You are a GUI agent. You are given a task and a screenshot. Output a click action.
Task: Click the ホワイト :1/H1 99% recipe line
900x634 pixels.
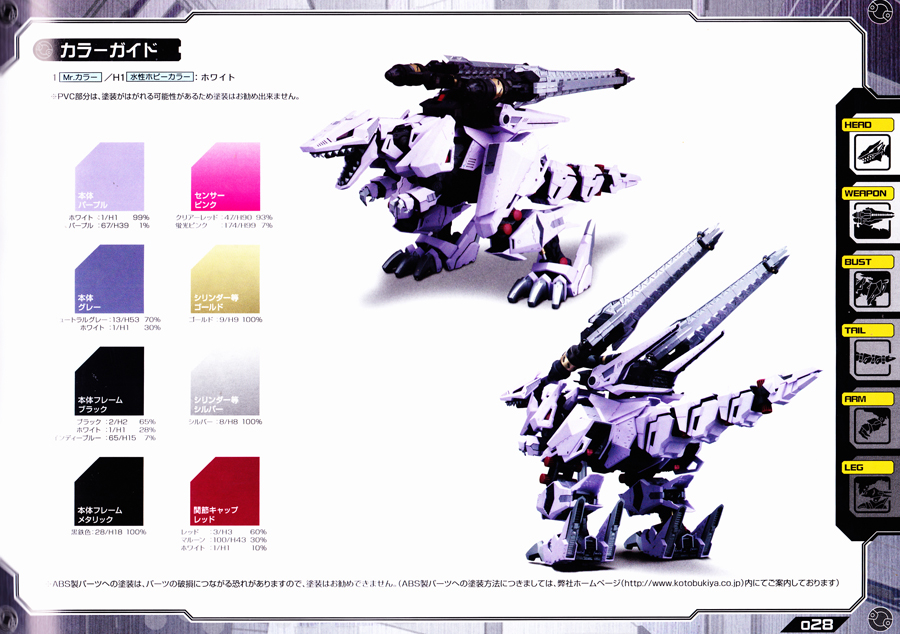tap(108, 218)
